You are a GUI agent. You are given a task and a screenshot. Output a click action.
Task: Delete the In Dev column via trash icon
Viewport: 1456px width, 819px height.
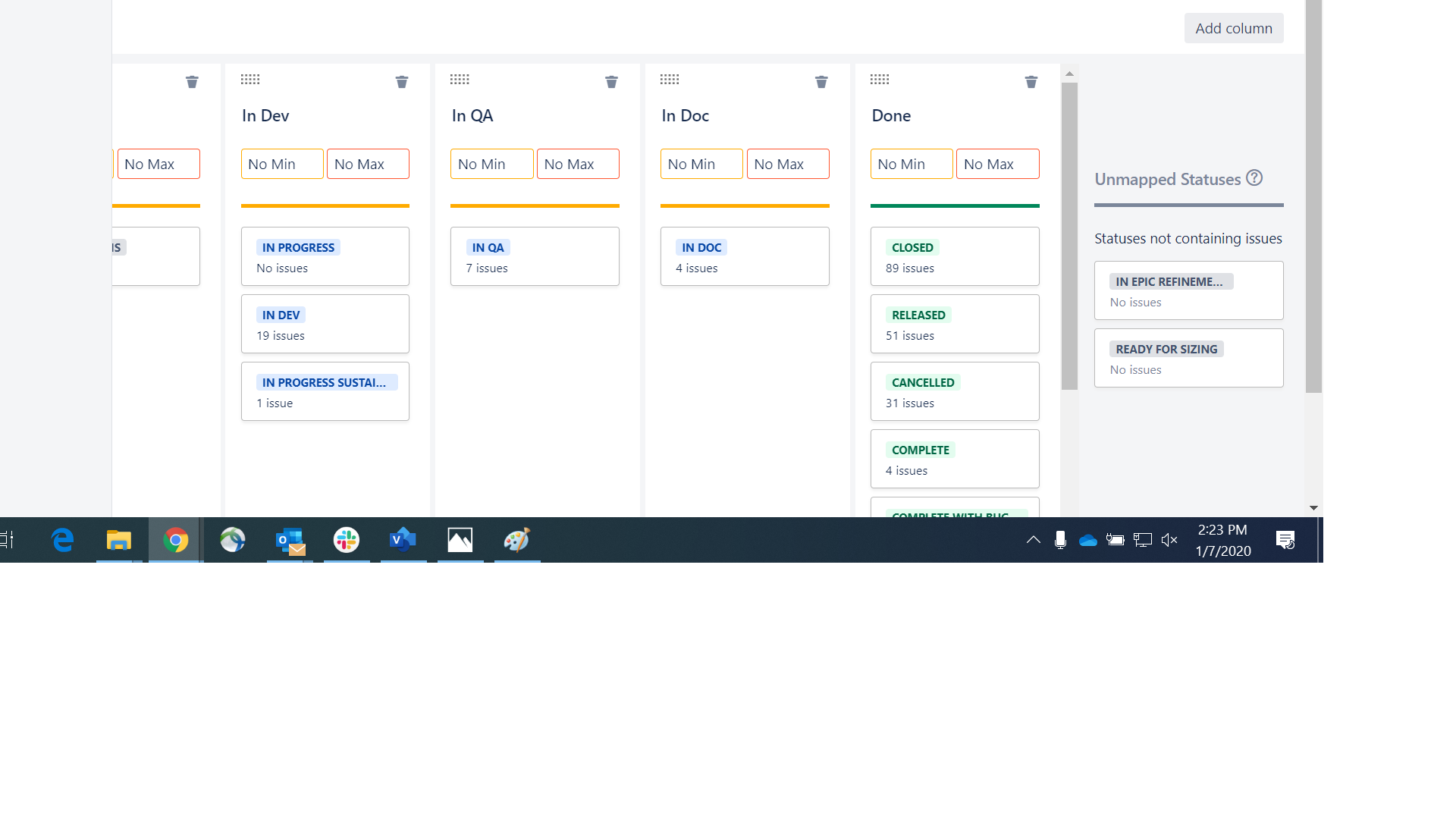point(402,82)
